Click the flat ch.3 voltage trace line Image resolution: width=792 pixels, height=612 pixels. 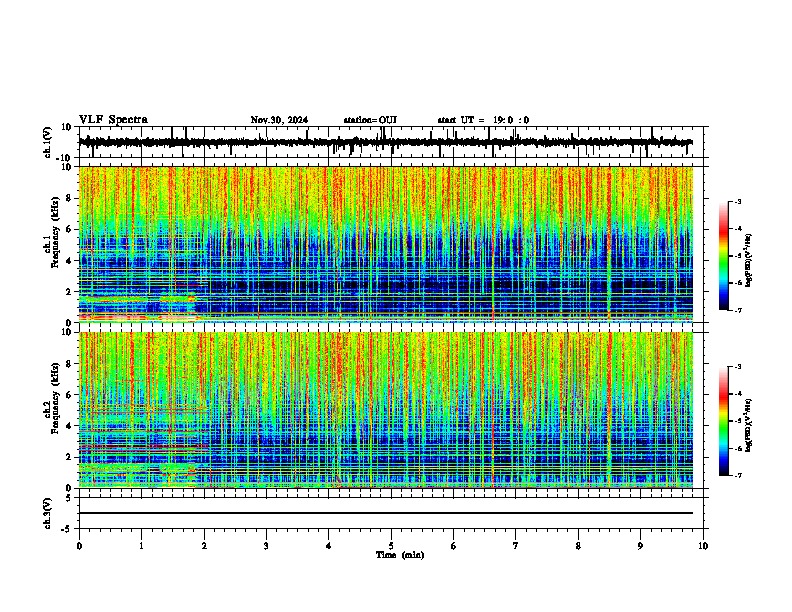click(x=386, y=513)
